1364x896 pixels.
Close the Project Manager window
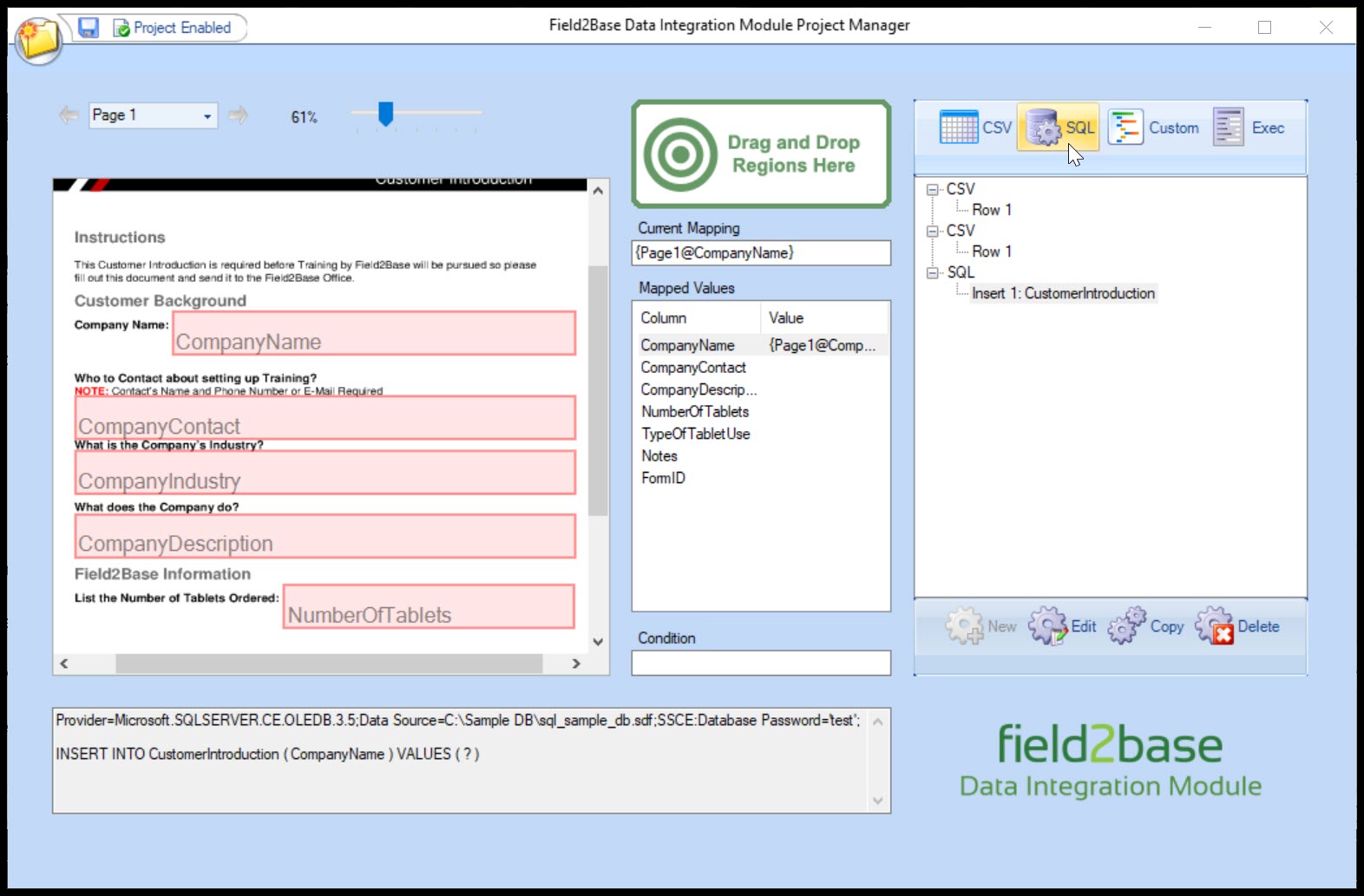[1326, 27]
